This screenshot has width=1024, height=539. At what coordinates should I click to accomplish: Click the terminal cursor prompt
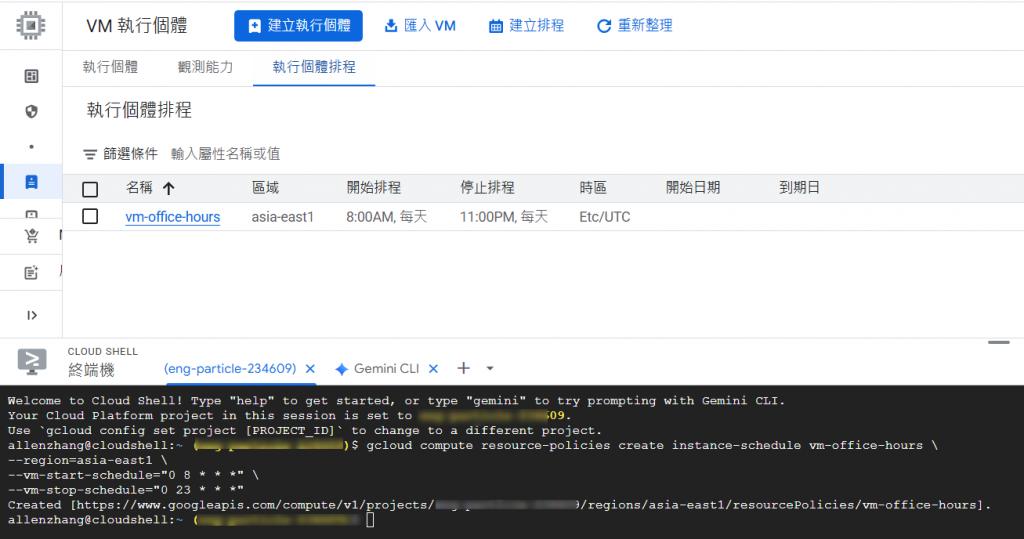370,520
